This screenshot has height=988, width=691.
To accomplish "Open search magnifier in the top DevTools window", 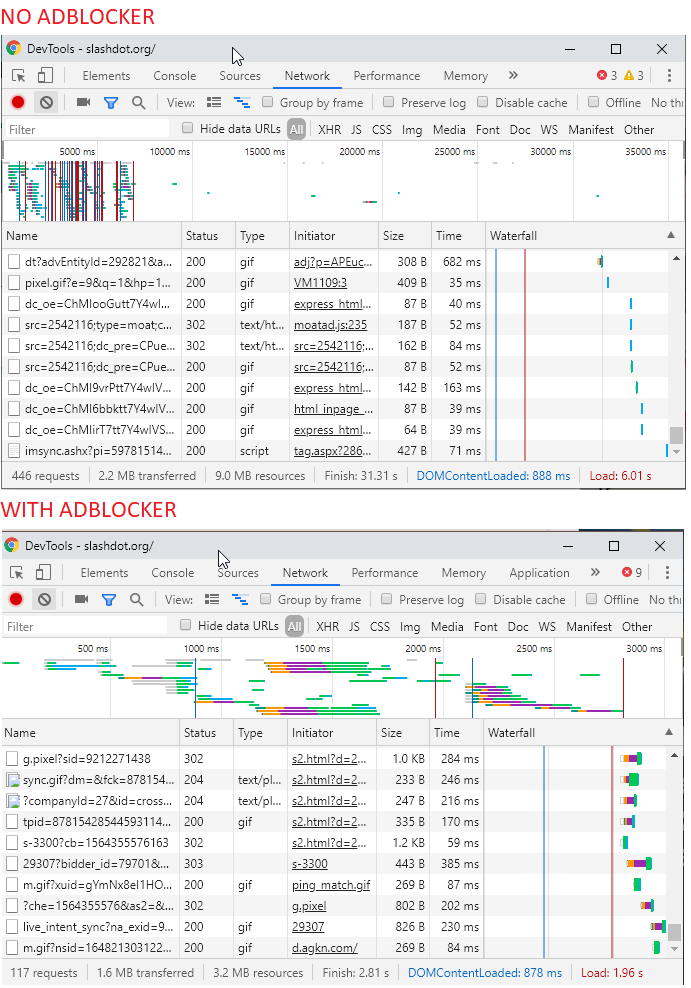I will [139, 103].
